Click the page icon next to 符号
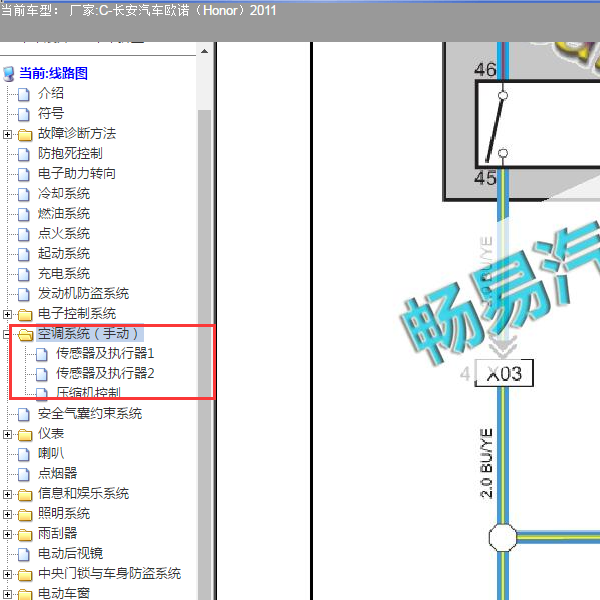 point(24,114)
